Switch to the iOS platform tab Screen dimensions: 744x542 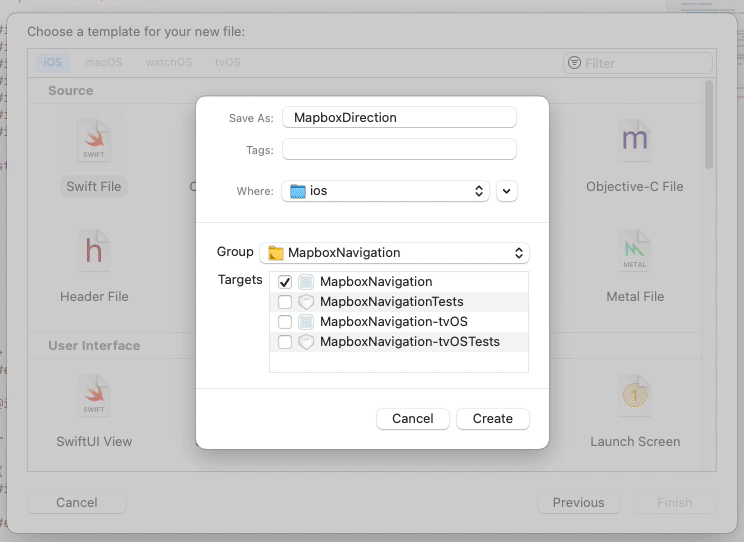click(53, 62)
